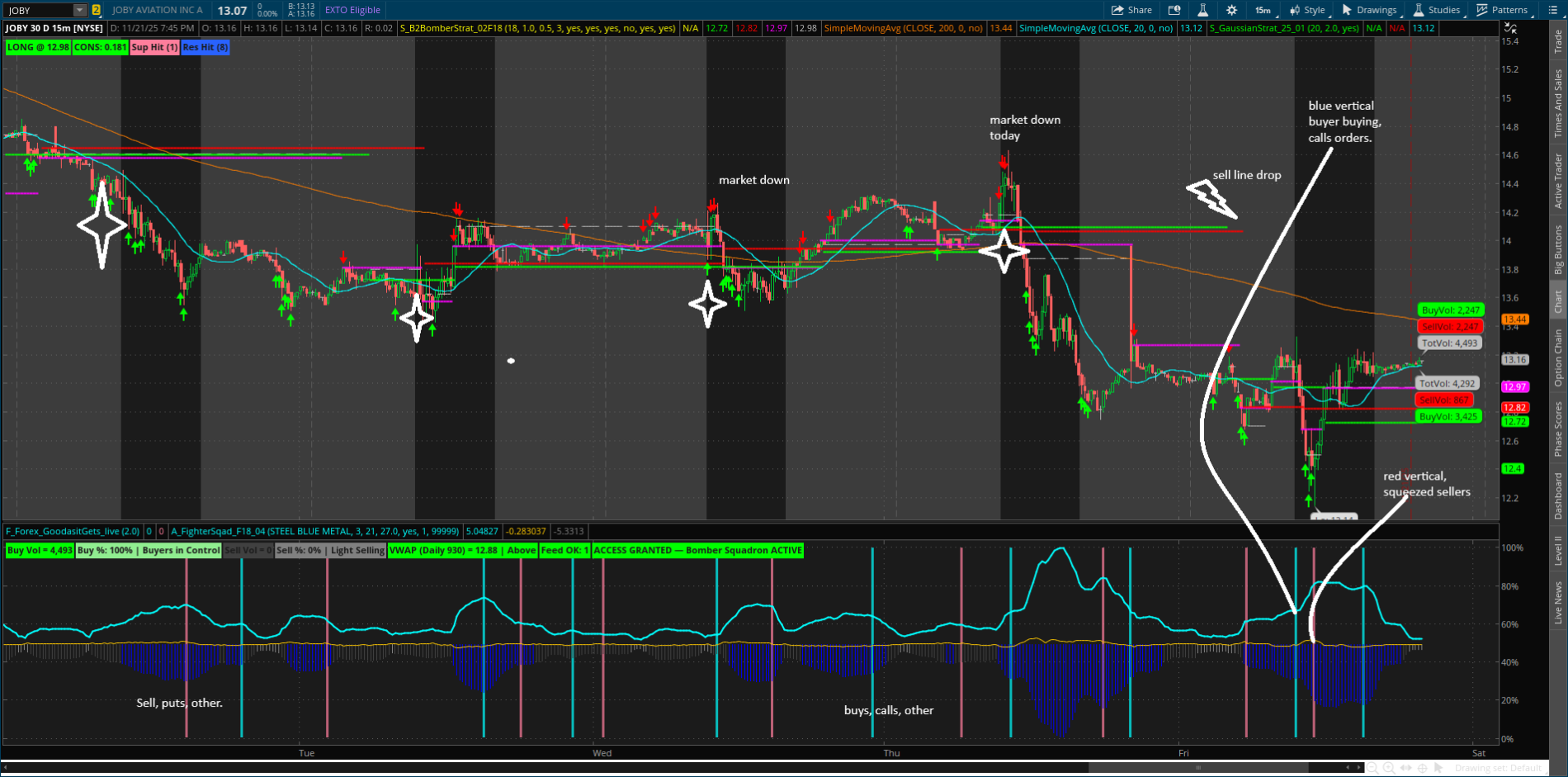Viewport: 1568px width, 777px height.
Task: Switch to the Option Chain sidebar tab
Action: pyautogui.click(x=1558, y=357)
